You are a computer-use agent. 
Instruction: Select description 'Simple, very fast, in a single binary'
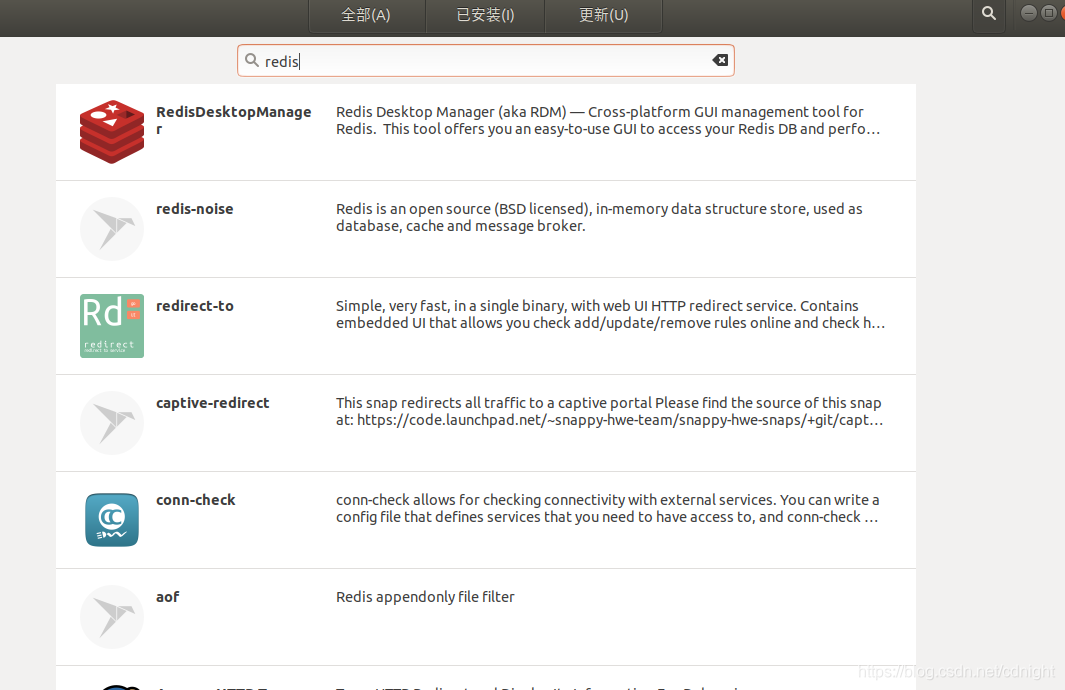click(x=611, y=314)
